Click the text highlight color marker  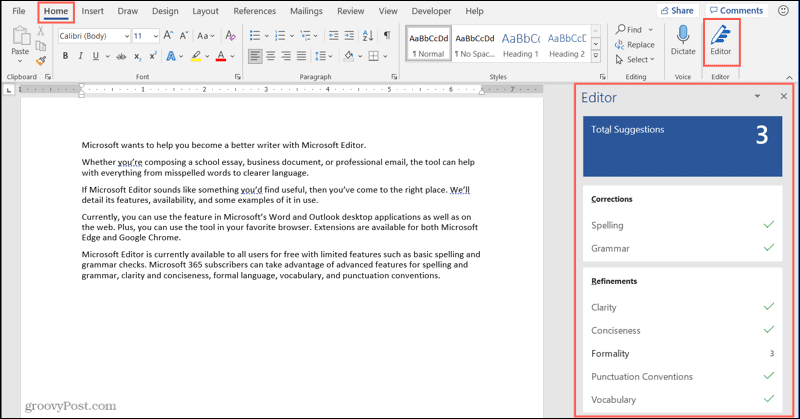pyautogui.click(x=196, y=56)
